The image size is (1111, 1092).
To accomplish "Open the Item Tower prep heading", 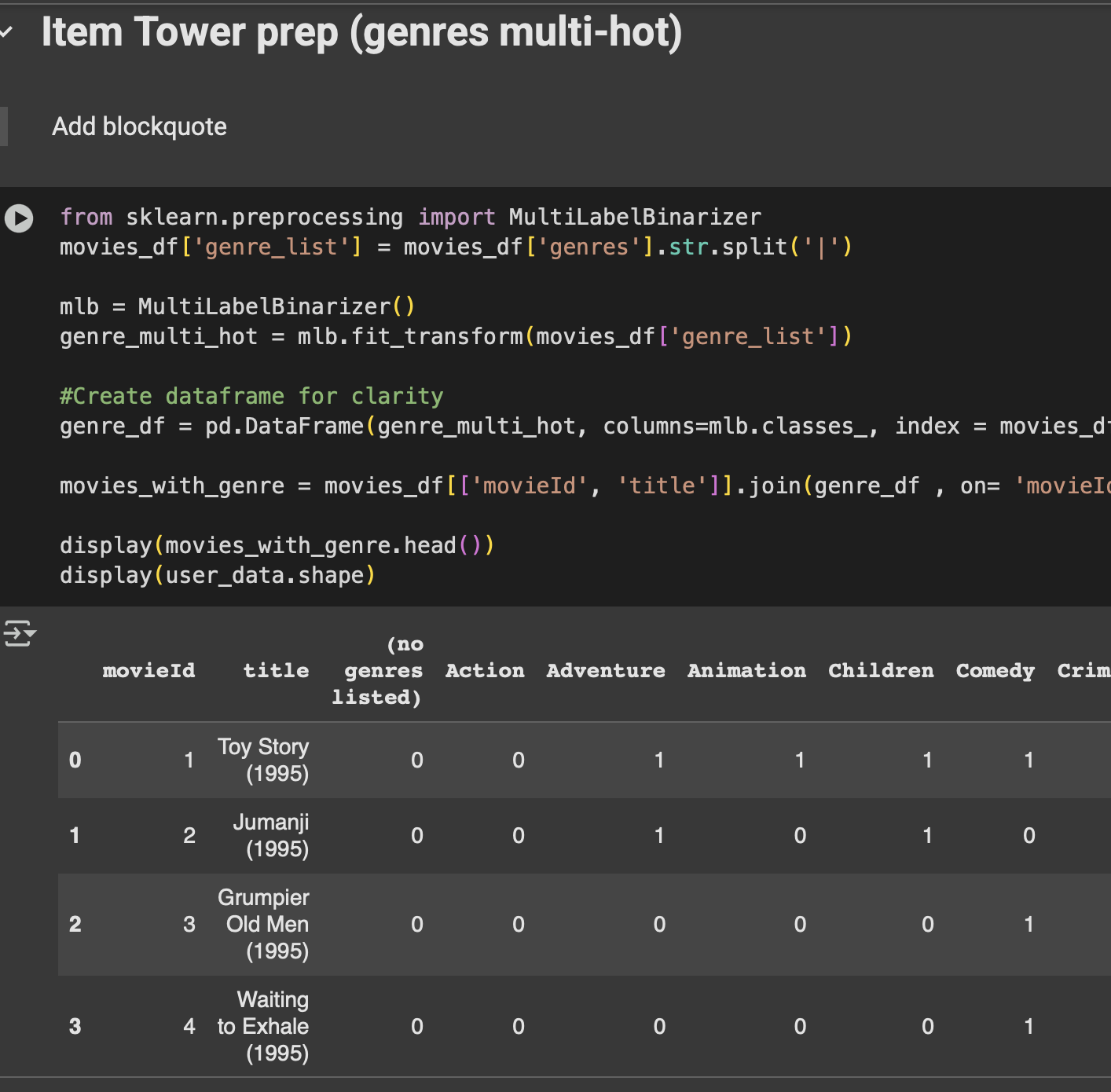I will click(361, 32).
